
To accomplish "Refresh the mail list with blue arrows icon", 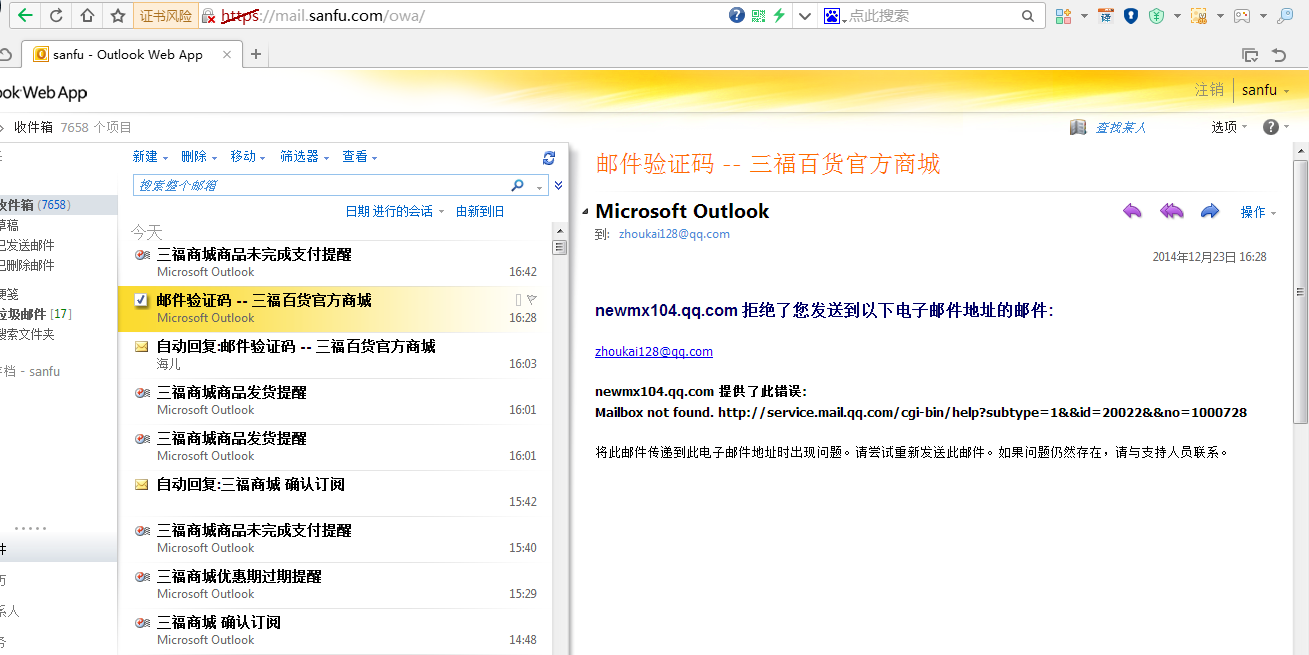I will pyautogui.click(x=549, y=158).
